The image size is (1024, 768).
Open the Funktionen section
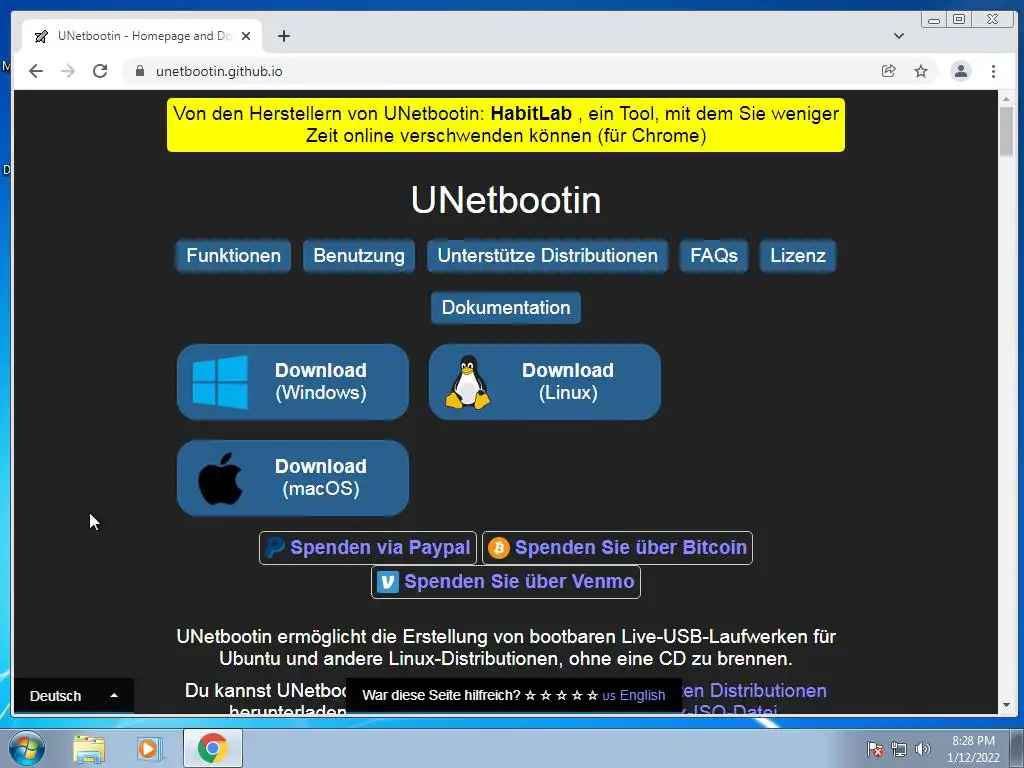(233, 255)
